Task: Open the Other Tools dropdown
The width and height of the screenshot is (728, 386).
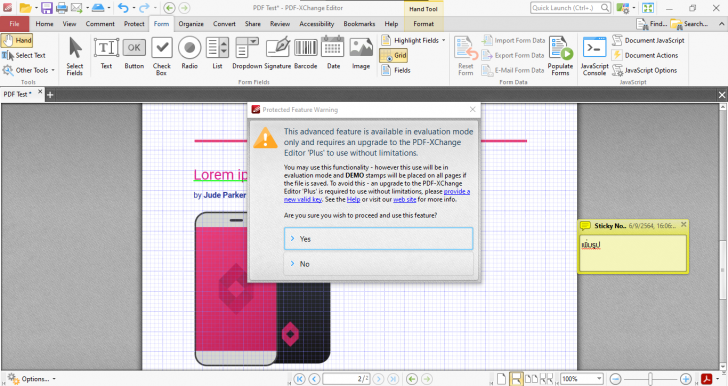Action: [29, 70]
